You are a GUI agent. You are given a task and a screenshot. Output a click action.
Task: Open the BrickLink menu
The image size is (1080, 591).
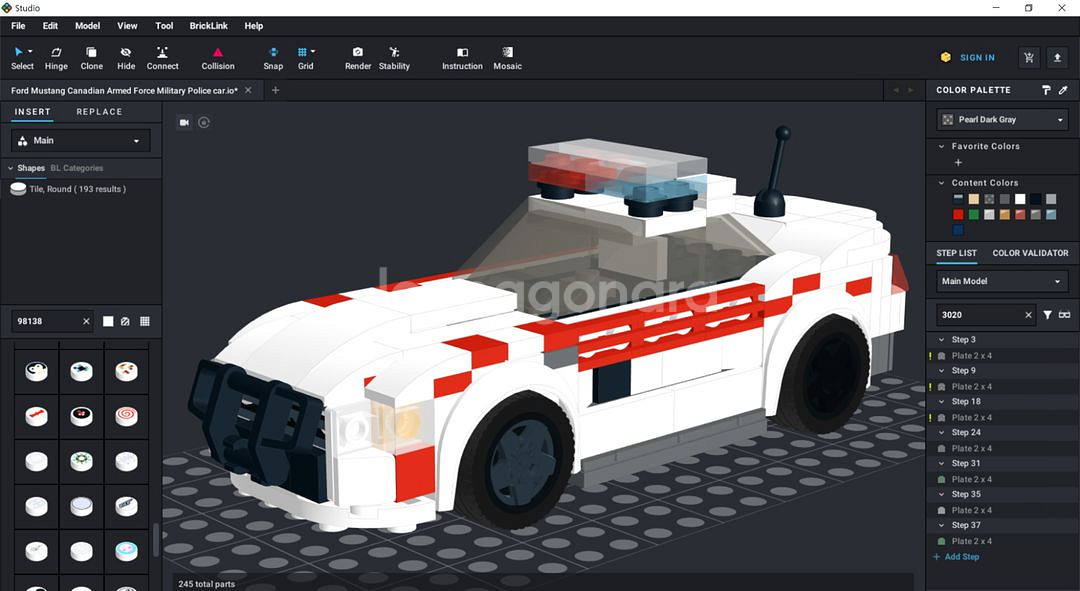click(209, 26)
